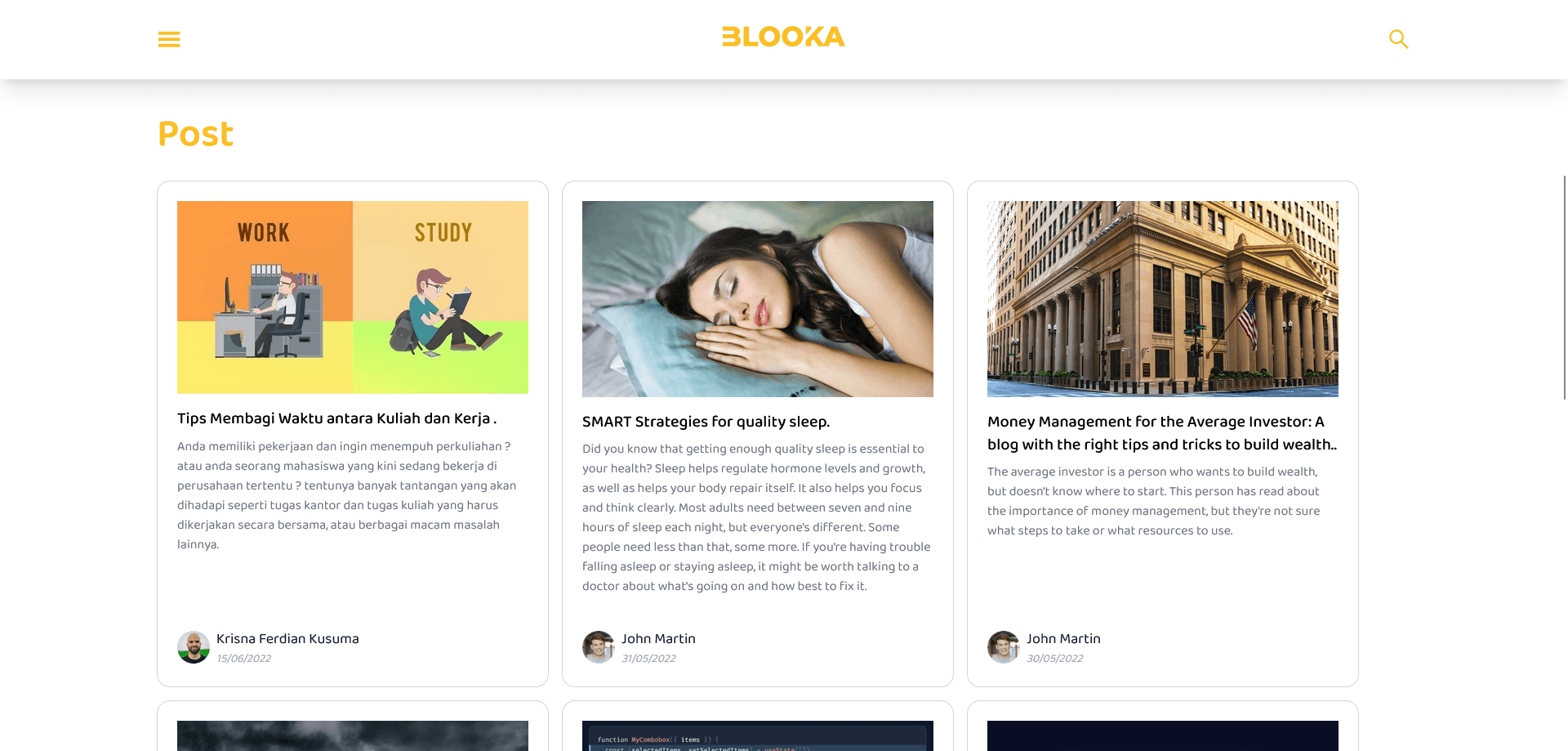Click the BLOOKA logo
This screenshot has height=751, width=1568.
783,37
